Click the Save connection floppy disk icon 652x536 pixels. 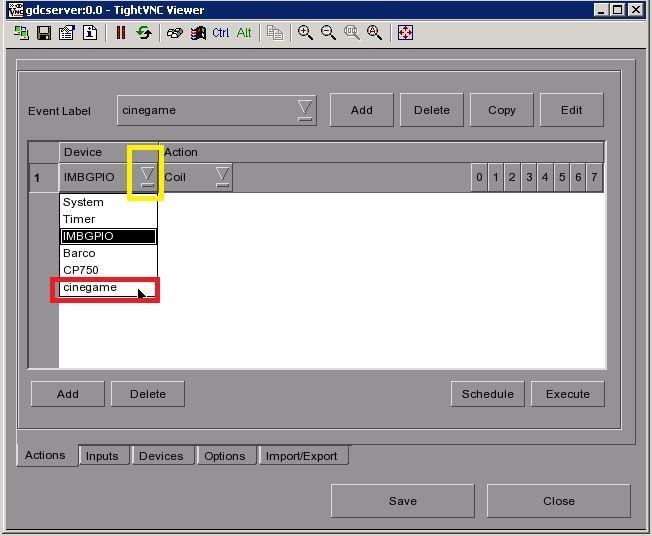click(44, 33)
